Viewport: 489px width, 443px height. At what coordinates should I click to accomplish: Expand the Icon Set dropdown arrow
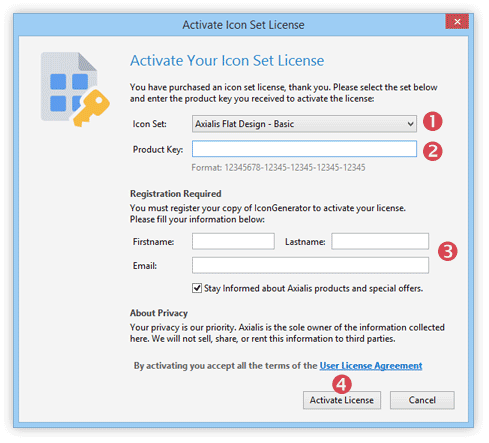click(410, 124)
